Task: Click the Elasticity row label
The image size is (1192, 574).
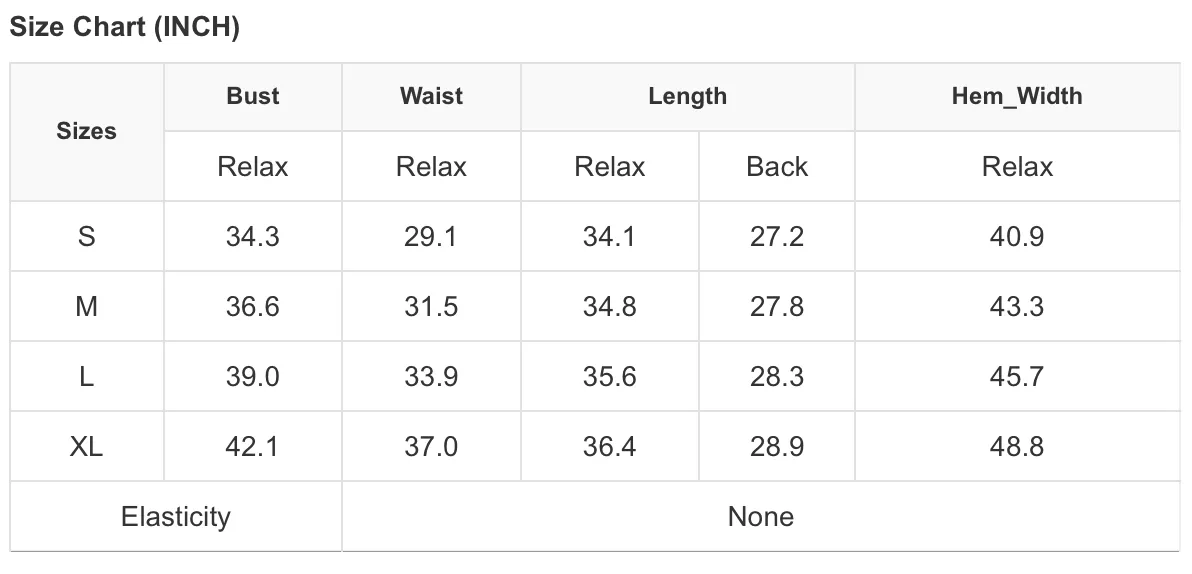Action: [176, 516]
